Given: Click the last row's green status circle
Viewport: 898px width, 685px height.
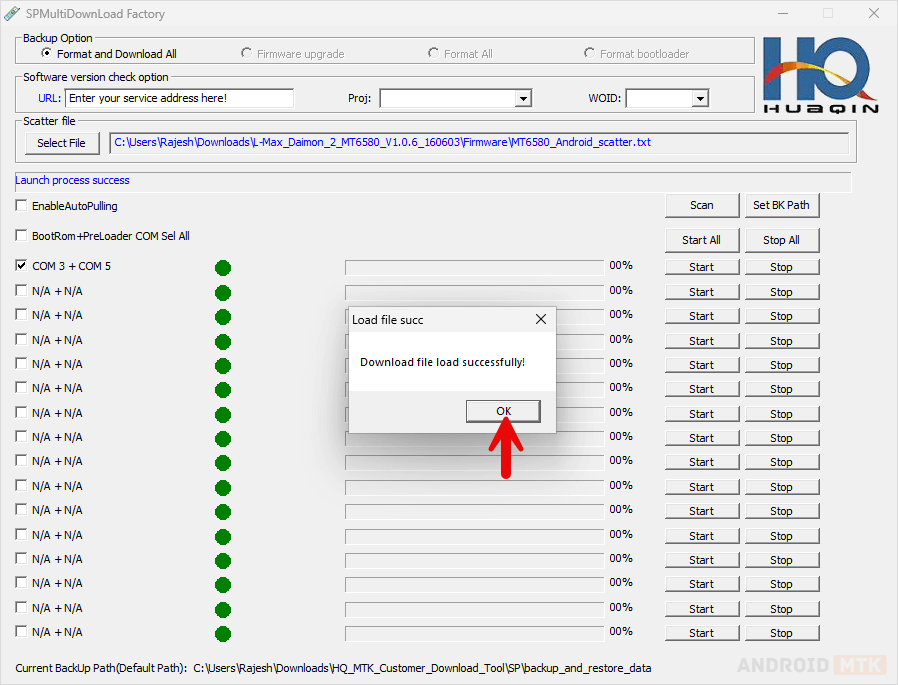Looking at the screenshot, I should coord(223,633).
